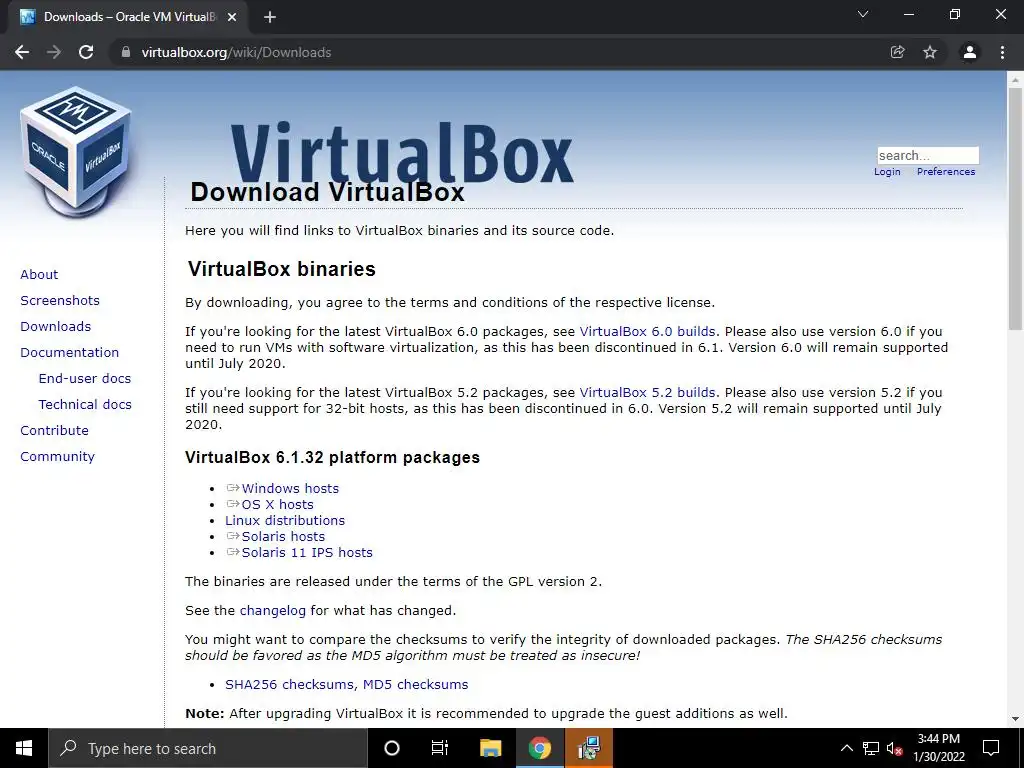Open a new browser tab
This screenshot has height=768, width=1024.
pyautogui.click(x=270, y=17)
